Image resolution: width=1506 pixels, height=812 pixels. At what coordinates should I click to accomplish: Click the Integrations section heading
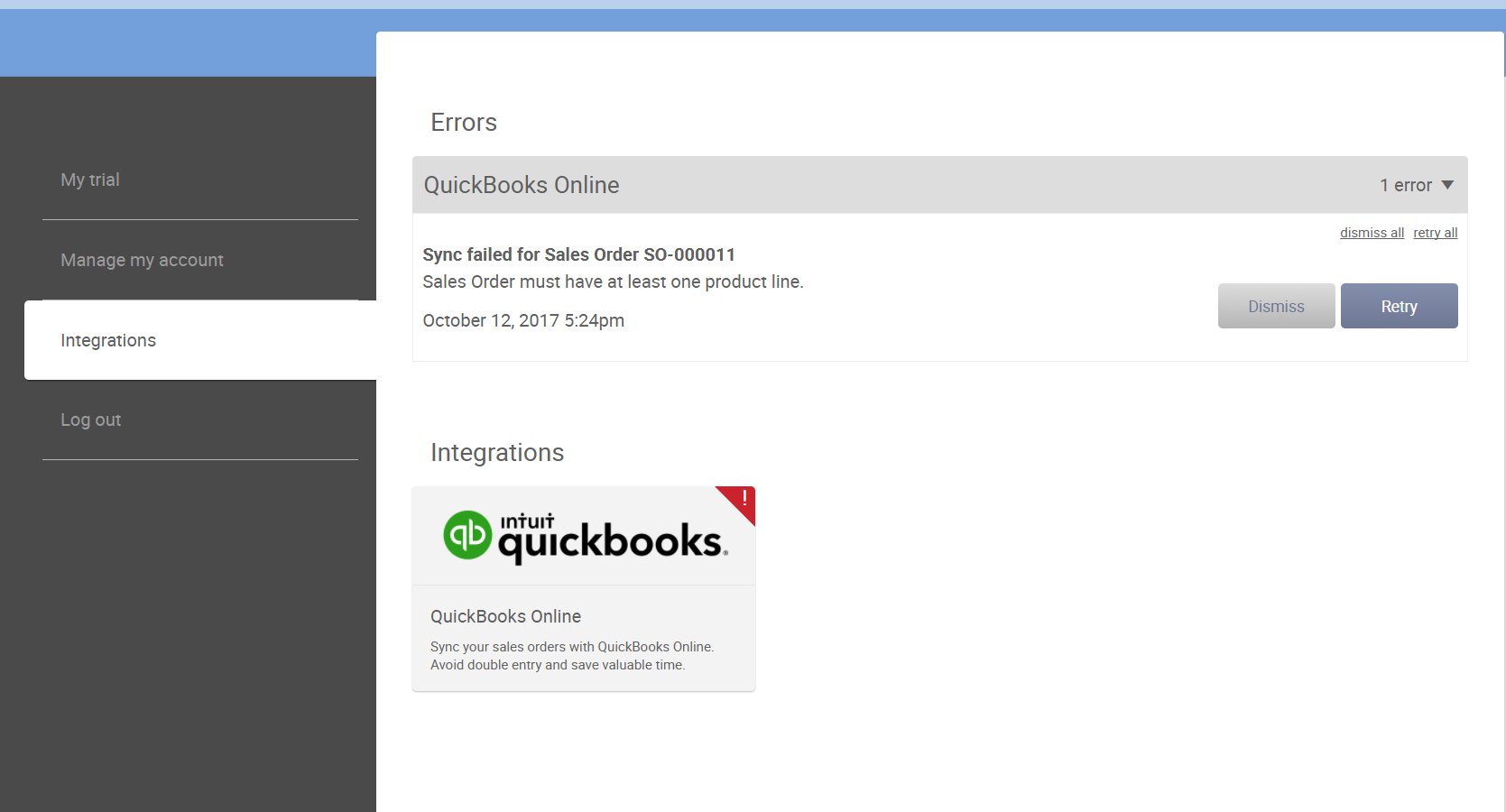(x=497, y=452)
